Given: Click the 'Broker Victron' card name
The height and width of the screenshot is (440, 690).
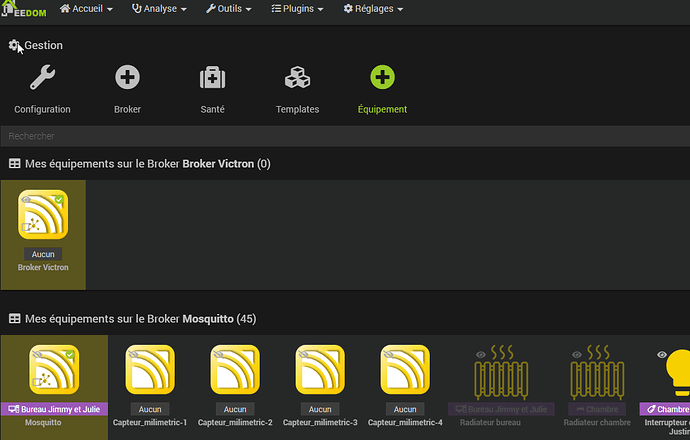Looking at the screenshot, I should pos(43,267).
